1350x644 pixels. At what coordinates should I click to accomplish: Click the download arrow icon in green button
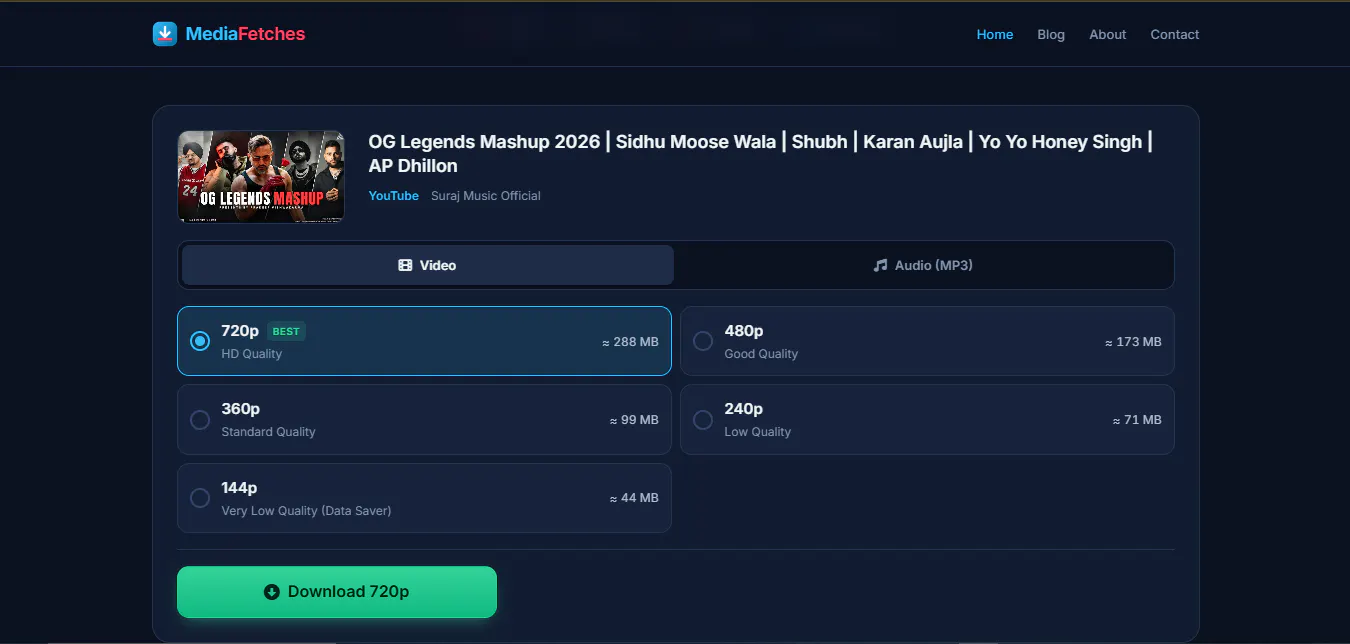click(271, 592)
